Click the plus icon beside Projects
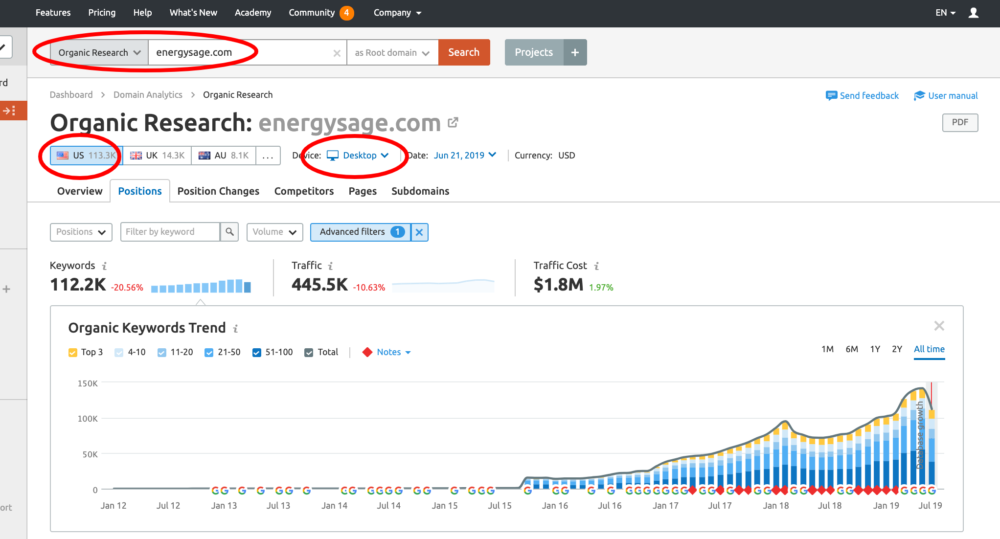 pyautogui.click(x=575, y=53)
